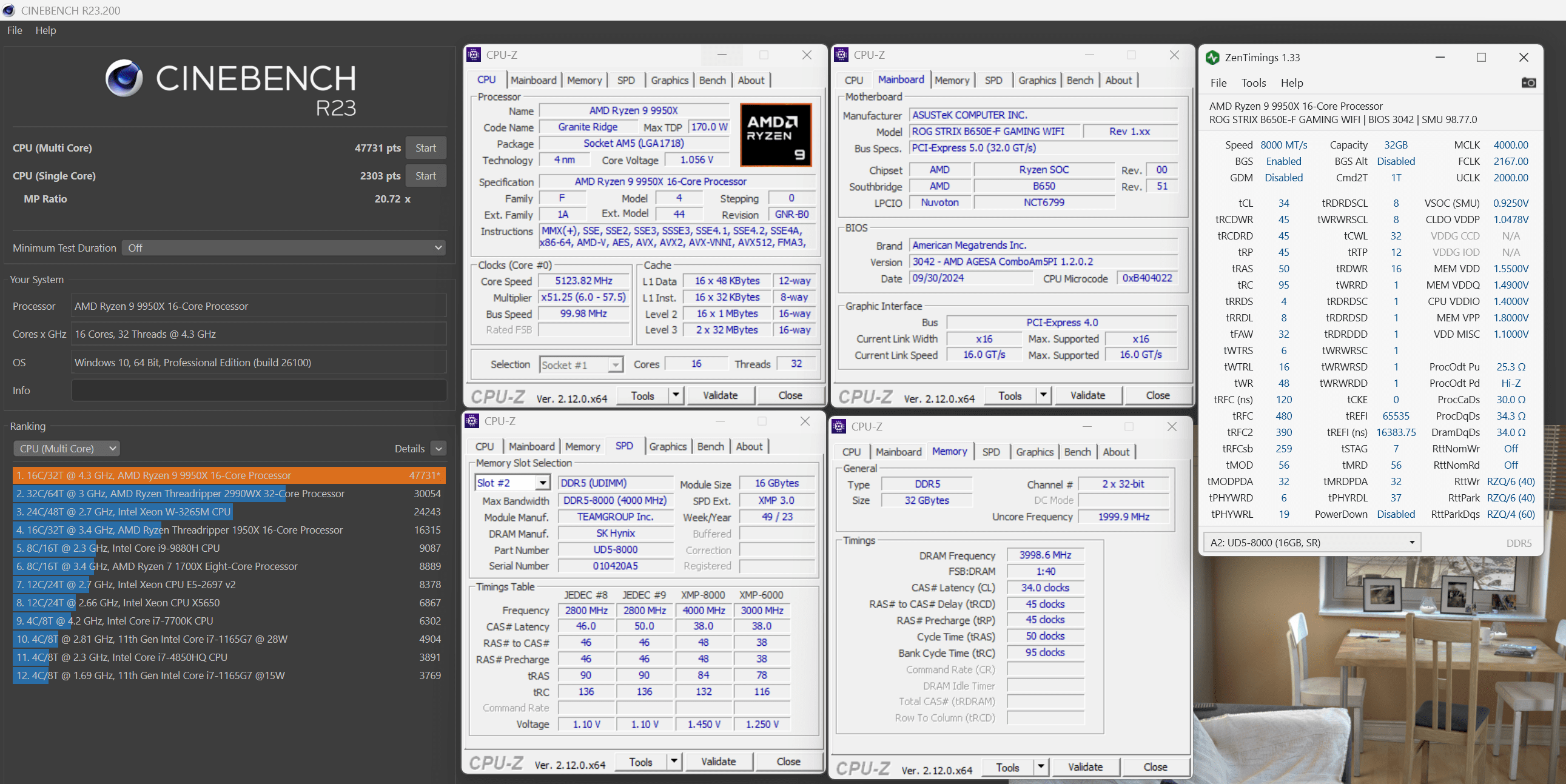Open the Minimum Test Duration dropdown

283,248
